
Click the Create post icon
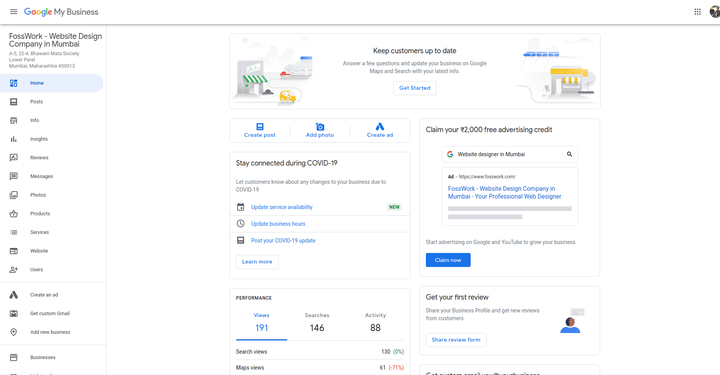260,127
